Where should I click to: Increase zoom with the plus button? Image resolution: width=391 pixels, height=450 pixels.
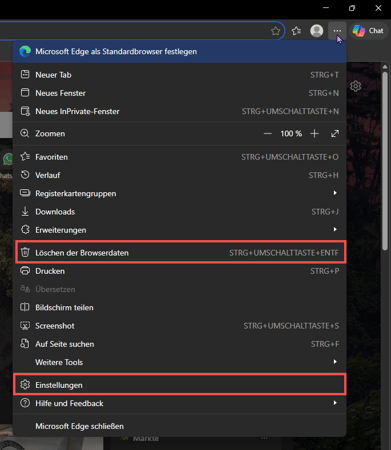coord(314,134)
